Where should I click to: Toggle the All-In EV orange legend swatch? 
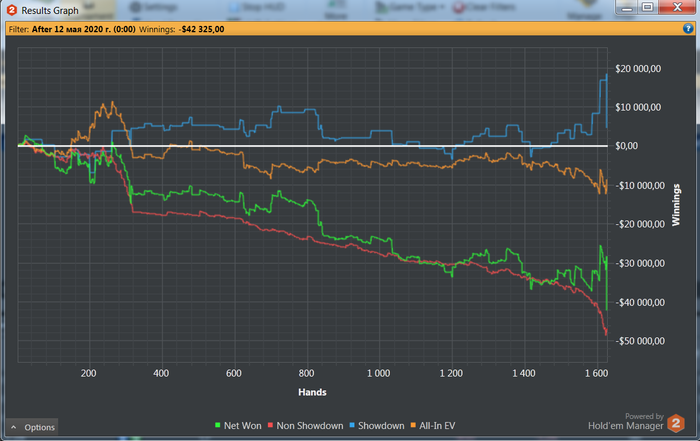(x=413, y=425)
